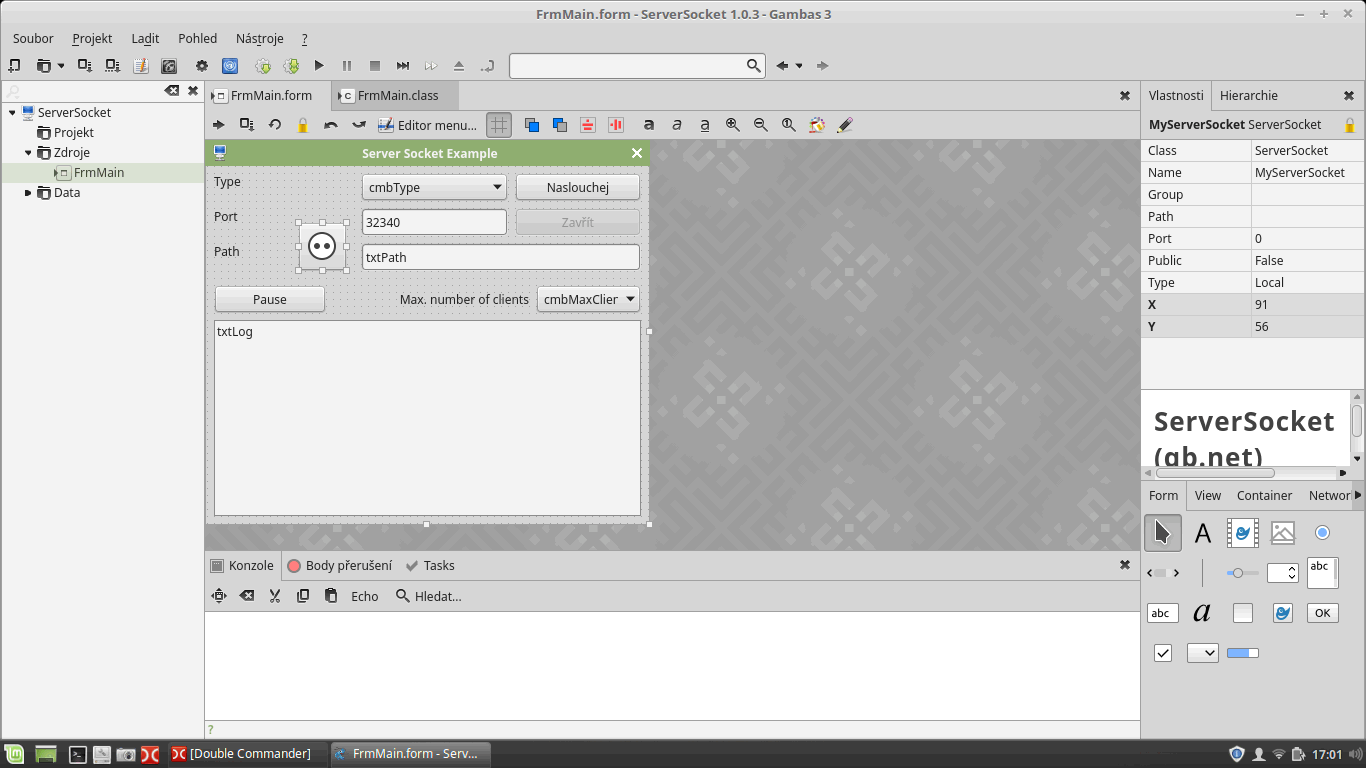
Task: Select the PictureBox control in toolbox
Action: [1283, 533]
